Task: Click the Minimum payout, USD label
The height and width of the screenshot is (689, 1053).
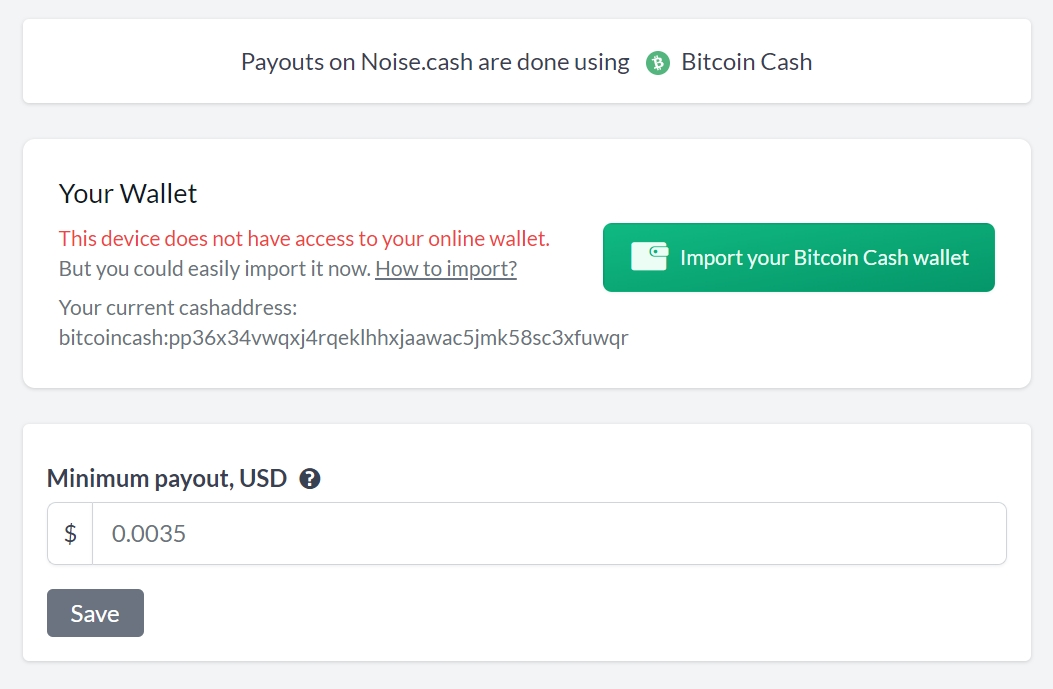Action: pyautogui.click(x=167, y=478)
